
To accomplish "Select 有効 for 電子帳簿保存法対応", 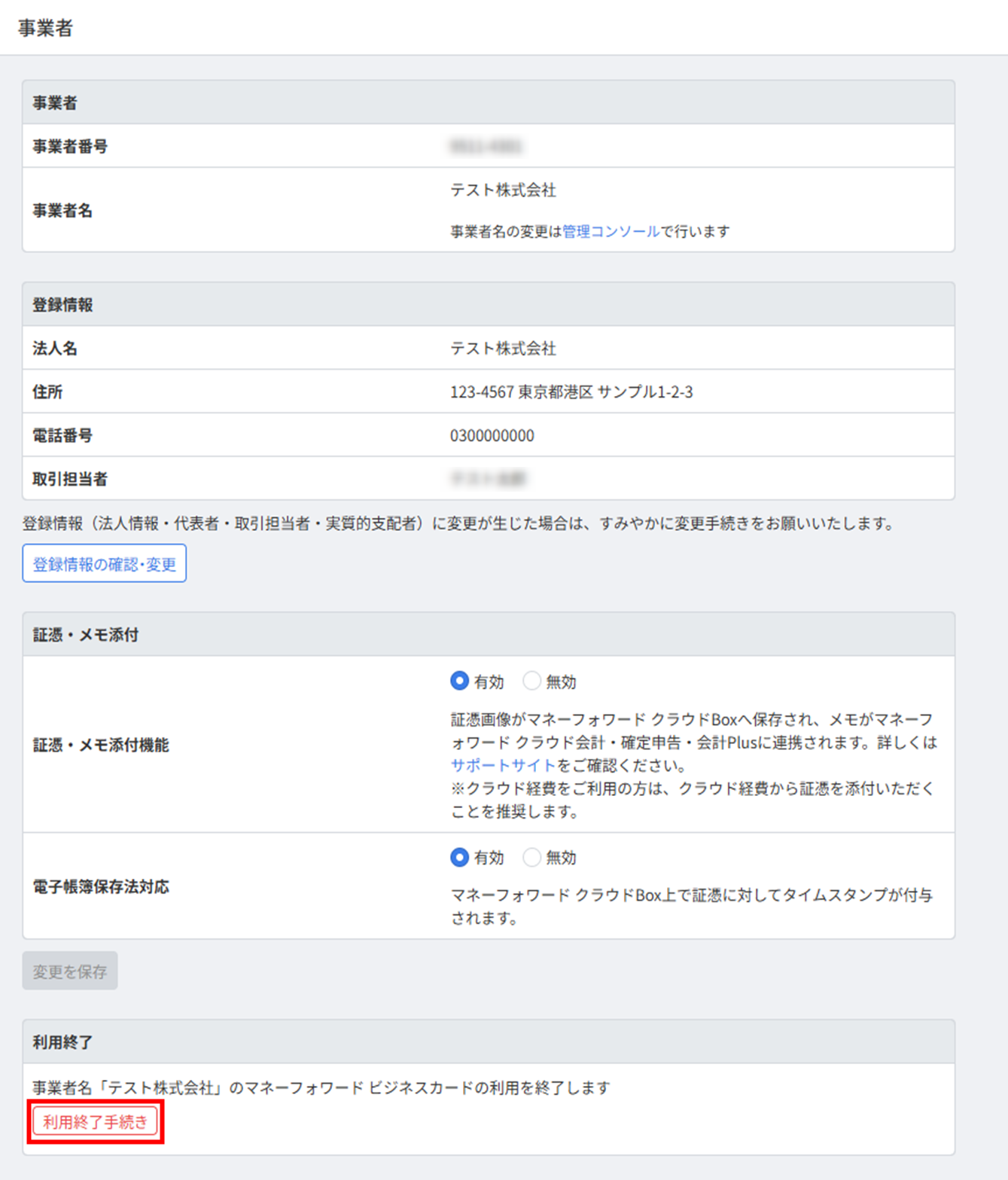I will click(459, 858).
